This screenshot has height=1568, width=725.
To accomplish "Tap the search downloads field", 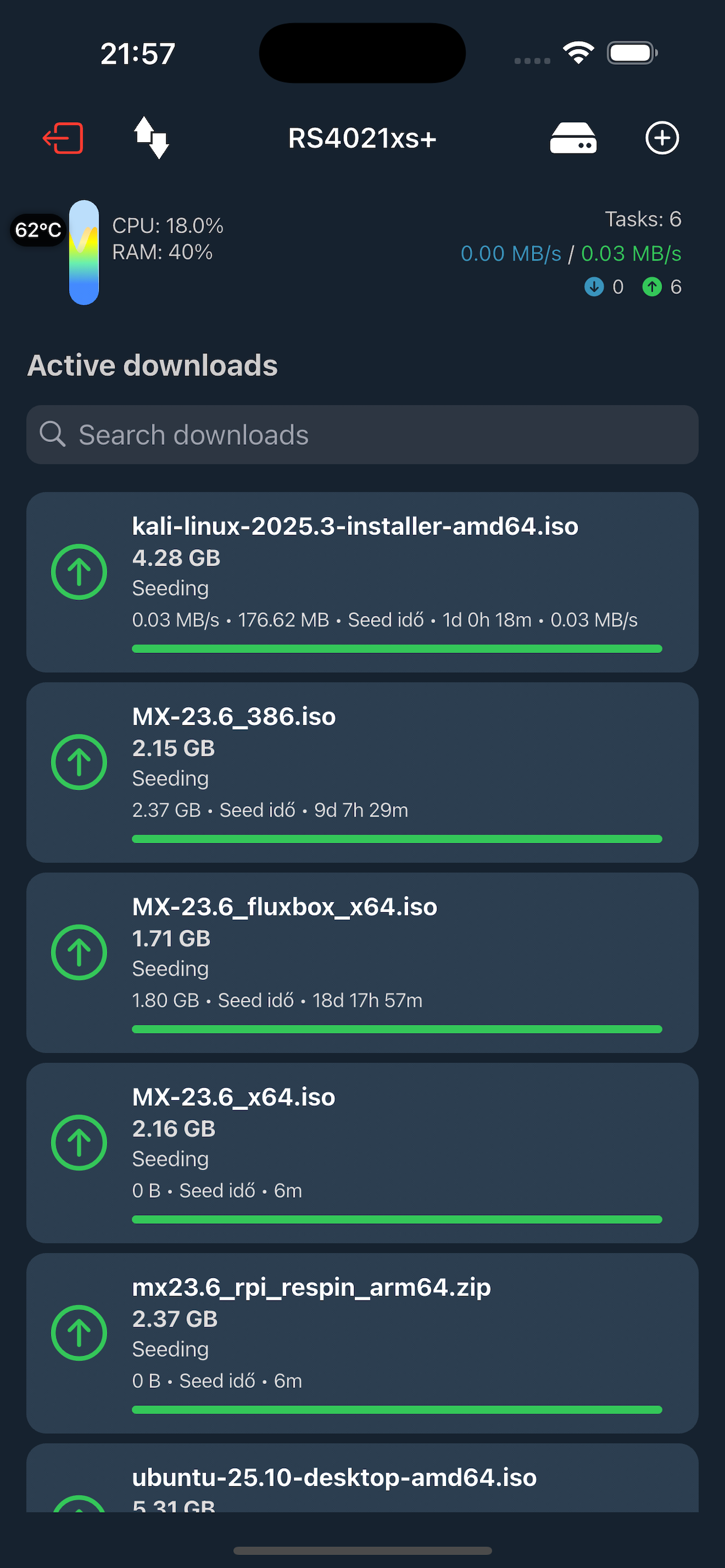I will (x=362, y=434).
